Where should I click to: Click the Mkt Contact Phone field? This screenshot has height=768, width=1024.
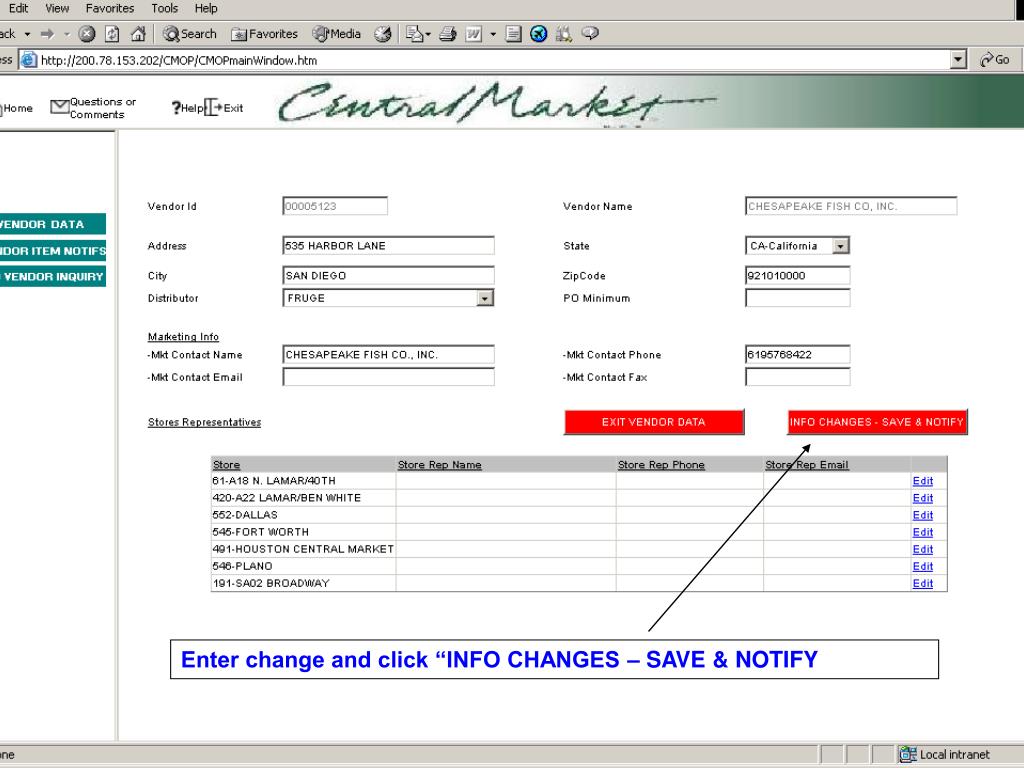(797, 355)
